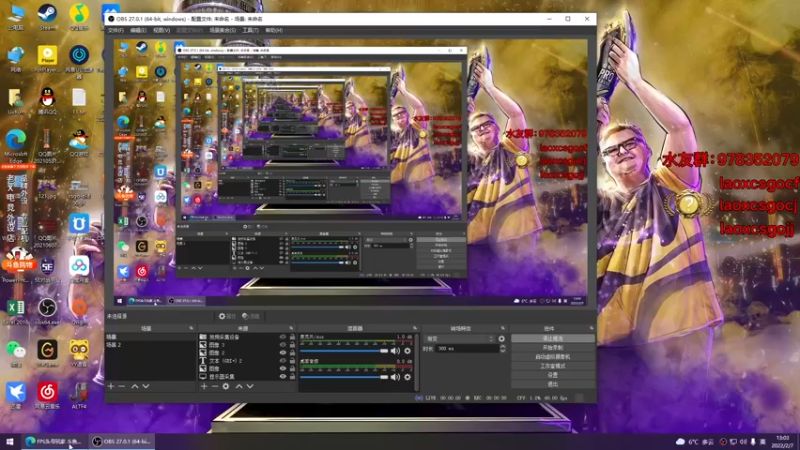This screenshot has width=800, height=450.
Task: Toggle visibility of 图像 2 source
Action: point(283,353)
